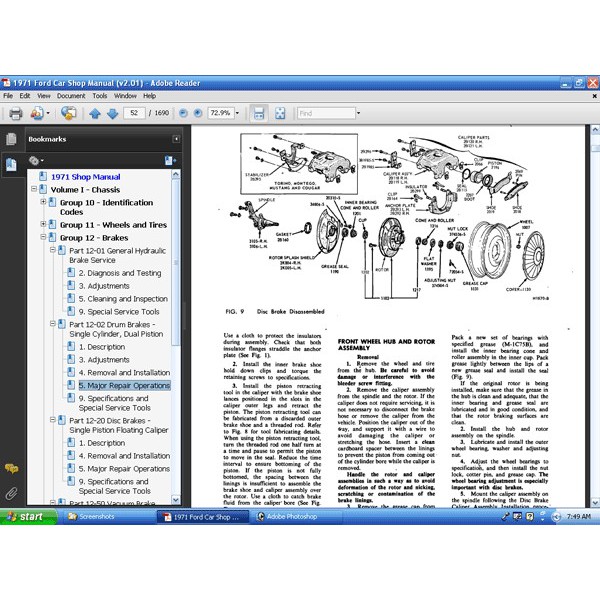
Task: Collapse Volume I - Chassis bookmark
Action: click(x=34, y=189)
